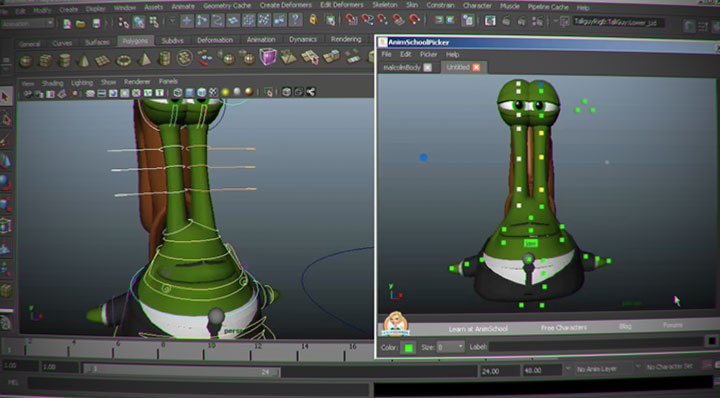Click the lock selection padlock icon
The image size is (720, 398).
pyautogui.click(x=313, y=19)
